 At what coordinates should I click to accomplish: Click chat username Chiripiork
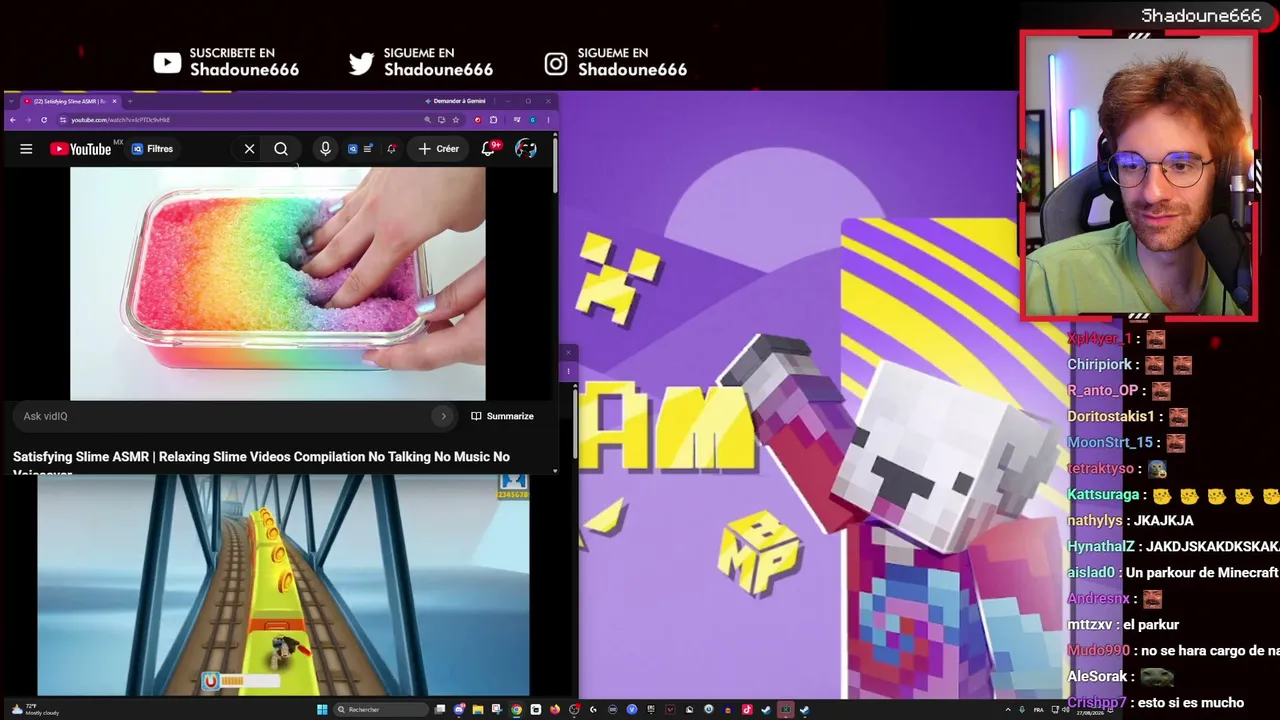1100,365
